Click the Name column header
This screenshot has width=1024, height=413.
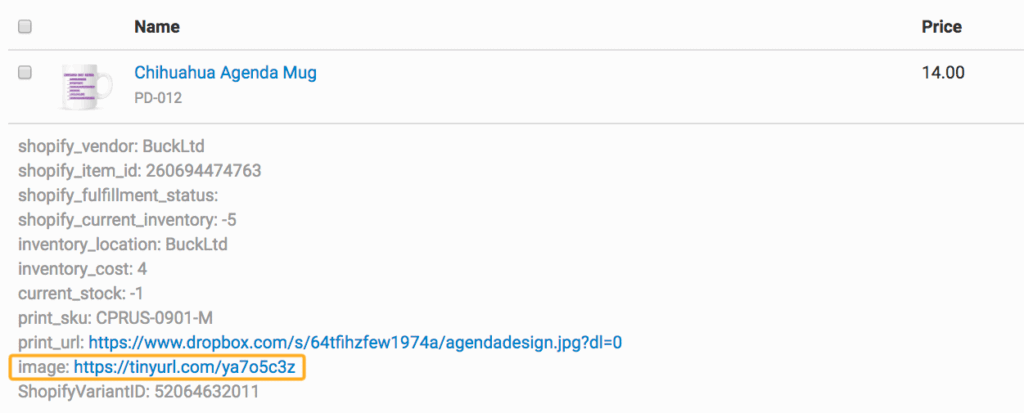(157, 27)
